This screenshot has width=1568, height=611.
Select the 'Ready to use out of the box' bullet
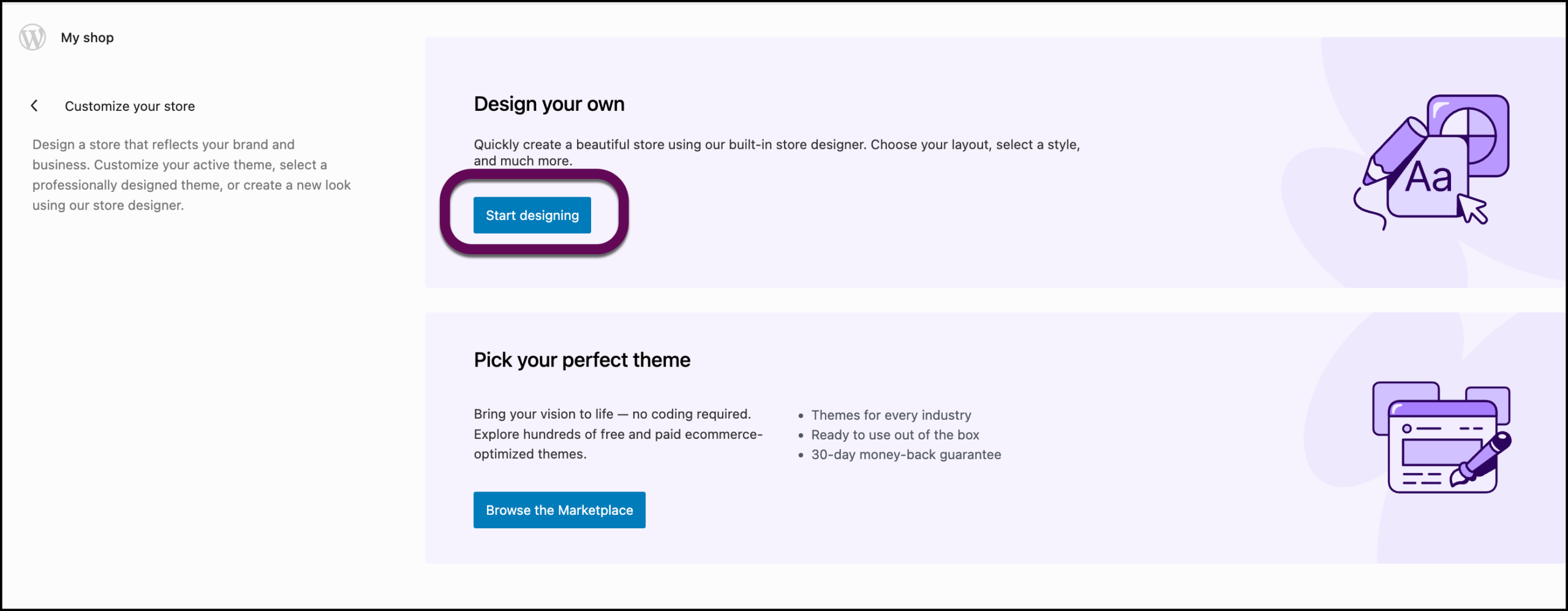coord(895,435)
